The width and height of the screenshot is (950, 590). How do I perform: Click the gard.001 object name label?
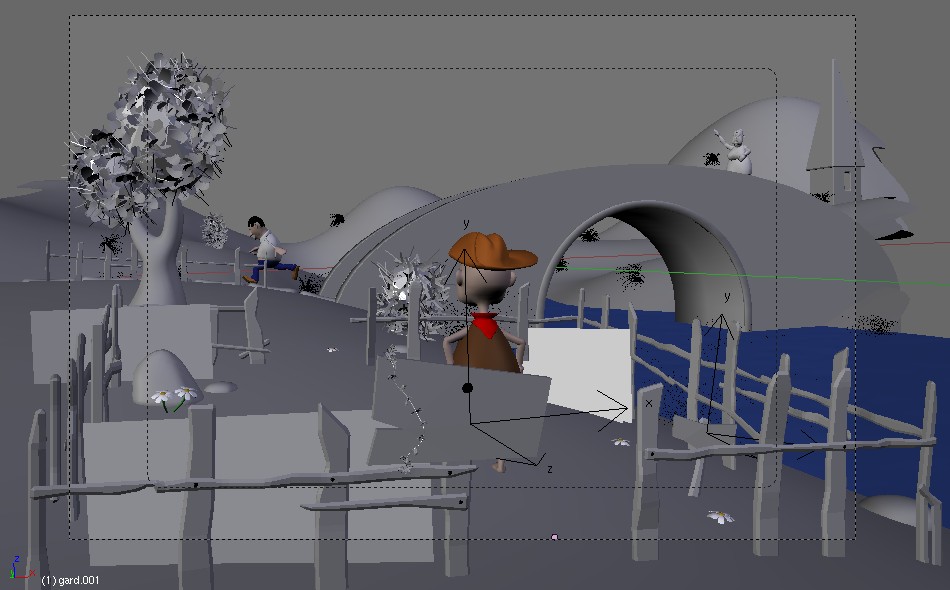70,580
